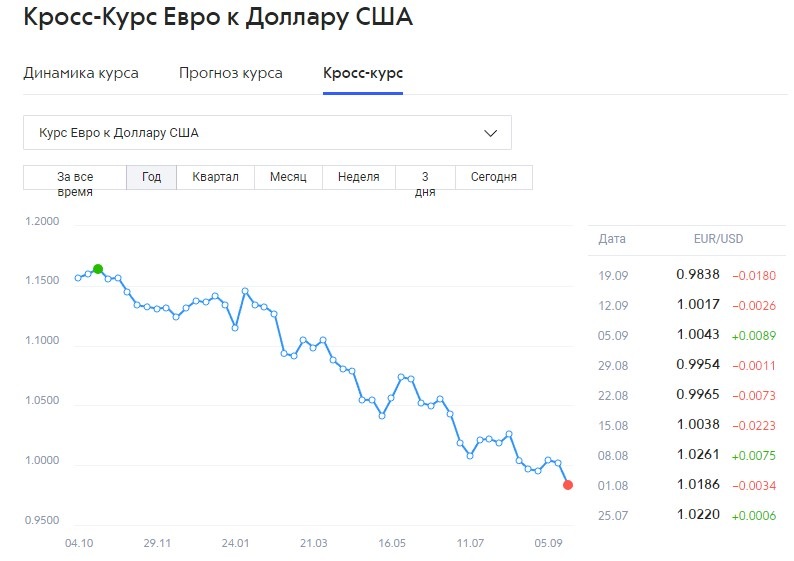This screenshot has width=794, height=561.
Task: Open the Курс Евро к Доллару США dropdown
Action: [x=267, y=133]
